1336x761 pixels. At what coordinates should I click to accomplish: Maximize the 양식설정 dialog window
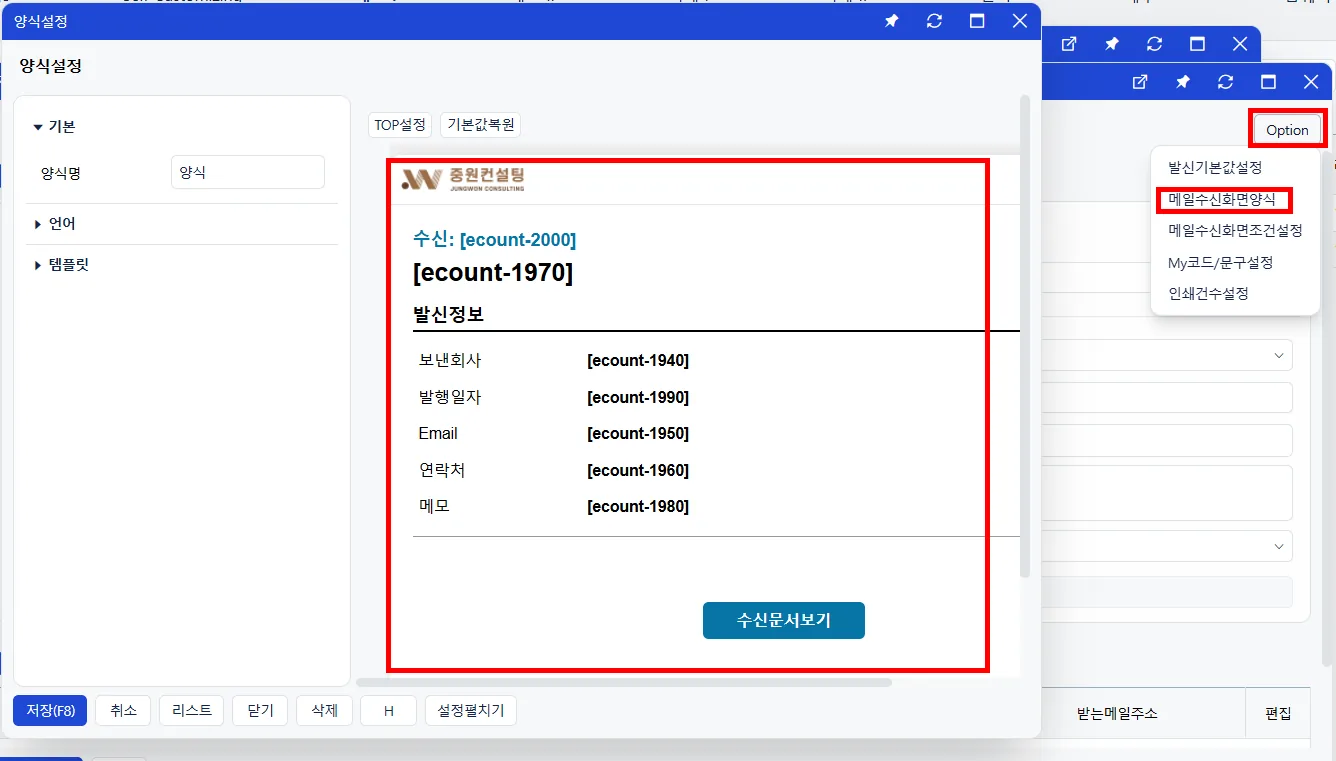point(977,21)
